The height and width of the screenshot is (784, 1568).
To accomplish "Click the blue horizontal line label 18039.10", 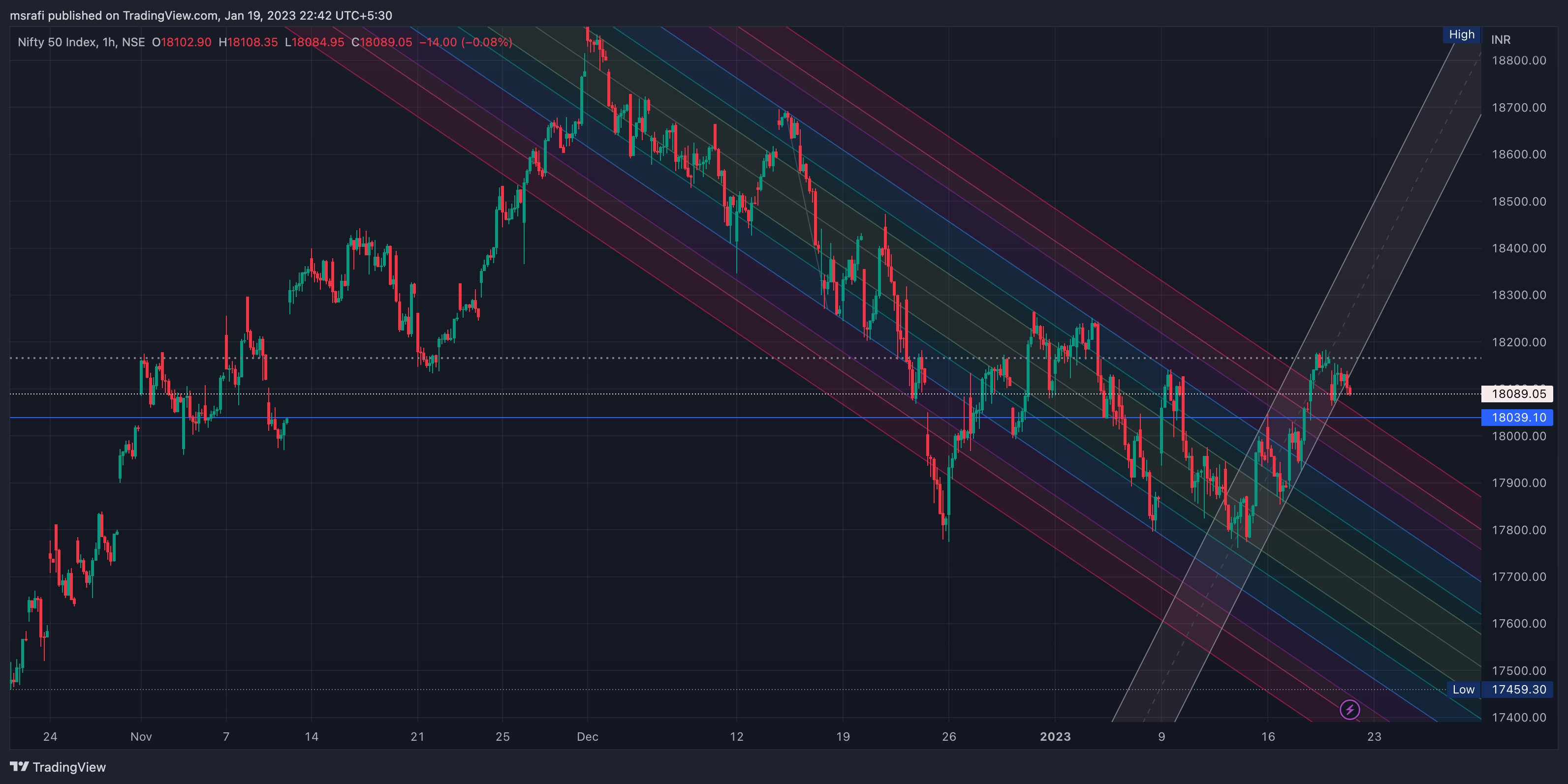I will click(1517, 417).
